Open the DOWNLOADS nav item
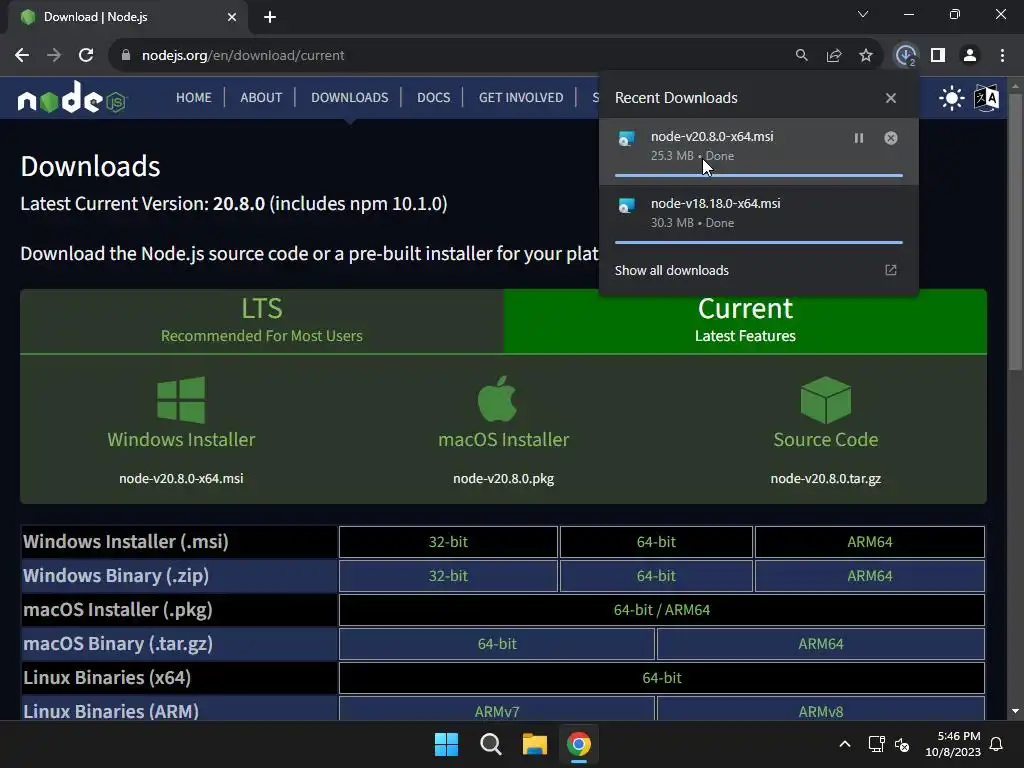The width and height of the screenshot is (1024, 768). pyautogui.click(x=349, y=97)
